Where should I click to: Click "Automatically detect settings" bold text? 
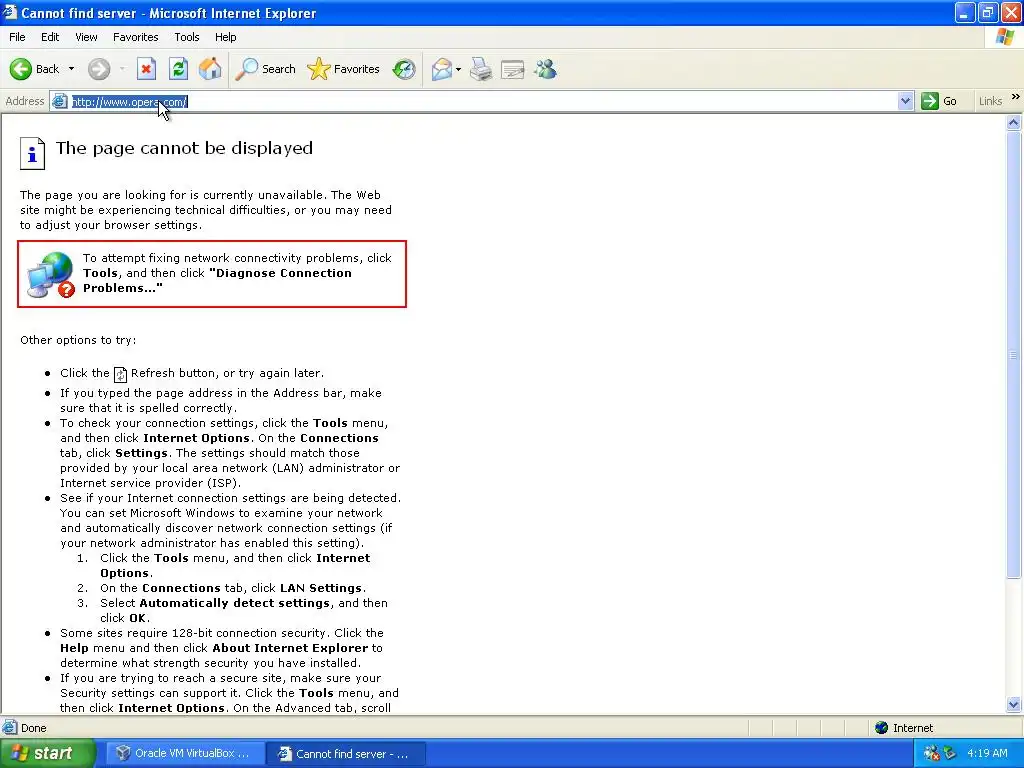[234, 603]
